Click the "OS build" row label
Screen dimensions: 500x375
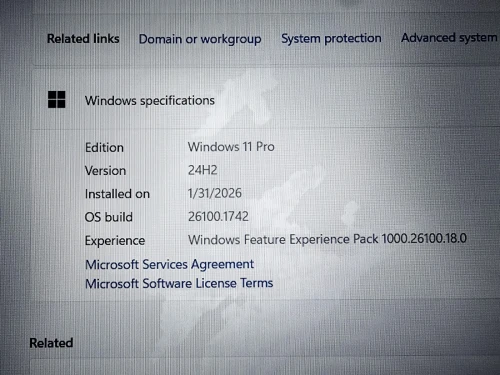click(x=109, y=217)
